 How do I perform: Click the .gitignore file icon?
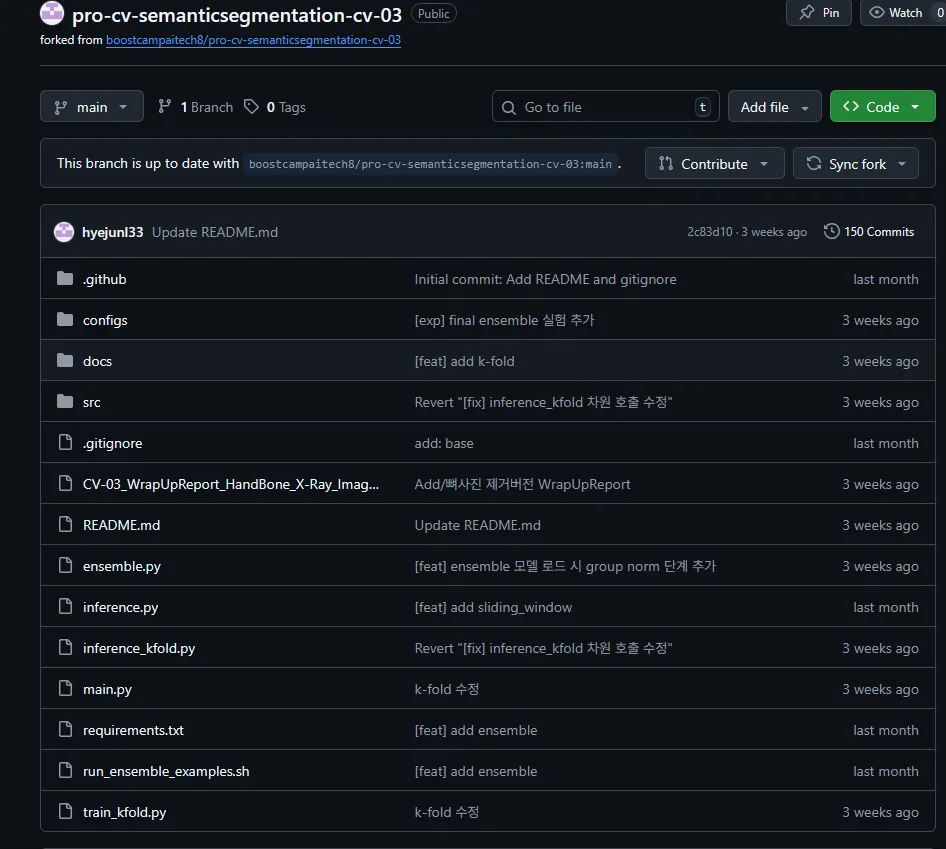[65, 442]
